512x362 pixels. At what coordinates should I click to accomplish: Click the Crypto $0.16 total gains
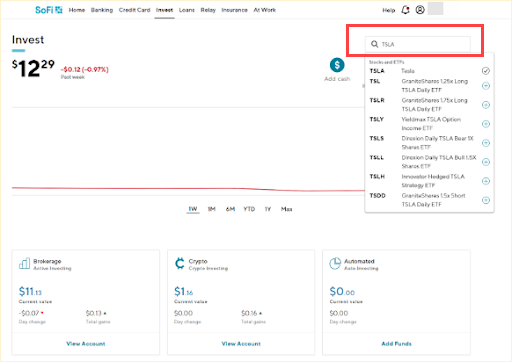pyautogui.click(x=249, y=313)
